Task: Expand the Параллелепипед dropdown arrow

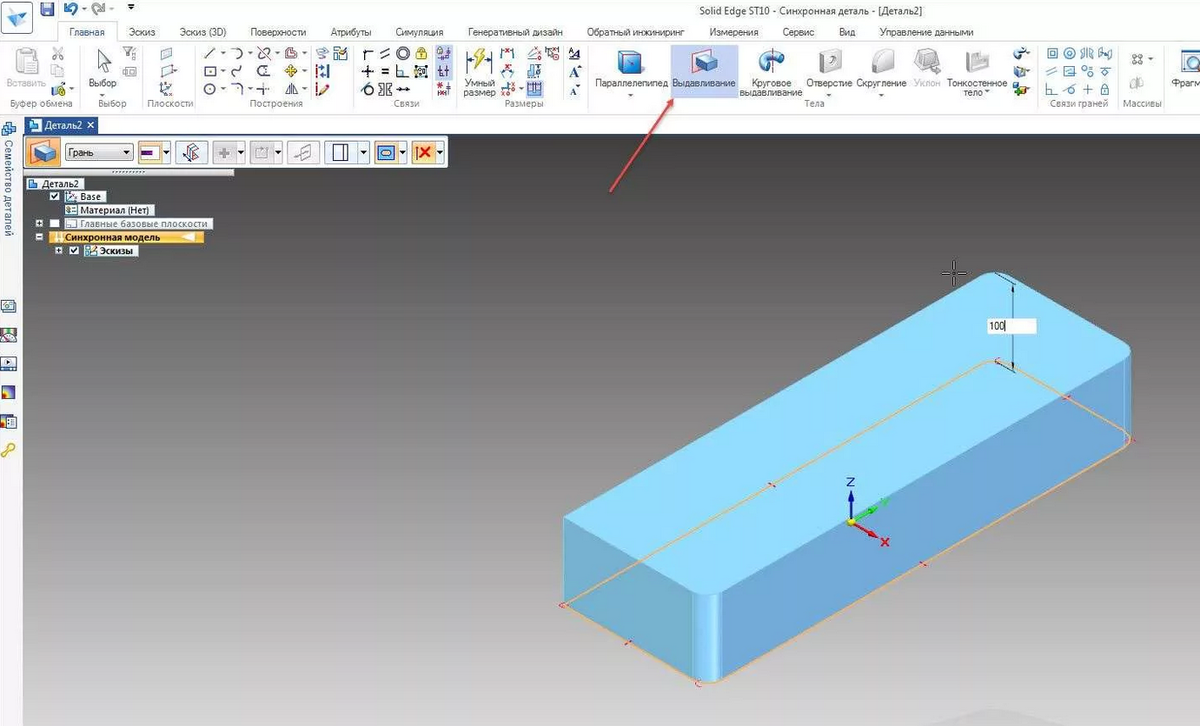Action: [630, 95]
